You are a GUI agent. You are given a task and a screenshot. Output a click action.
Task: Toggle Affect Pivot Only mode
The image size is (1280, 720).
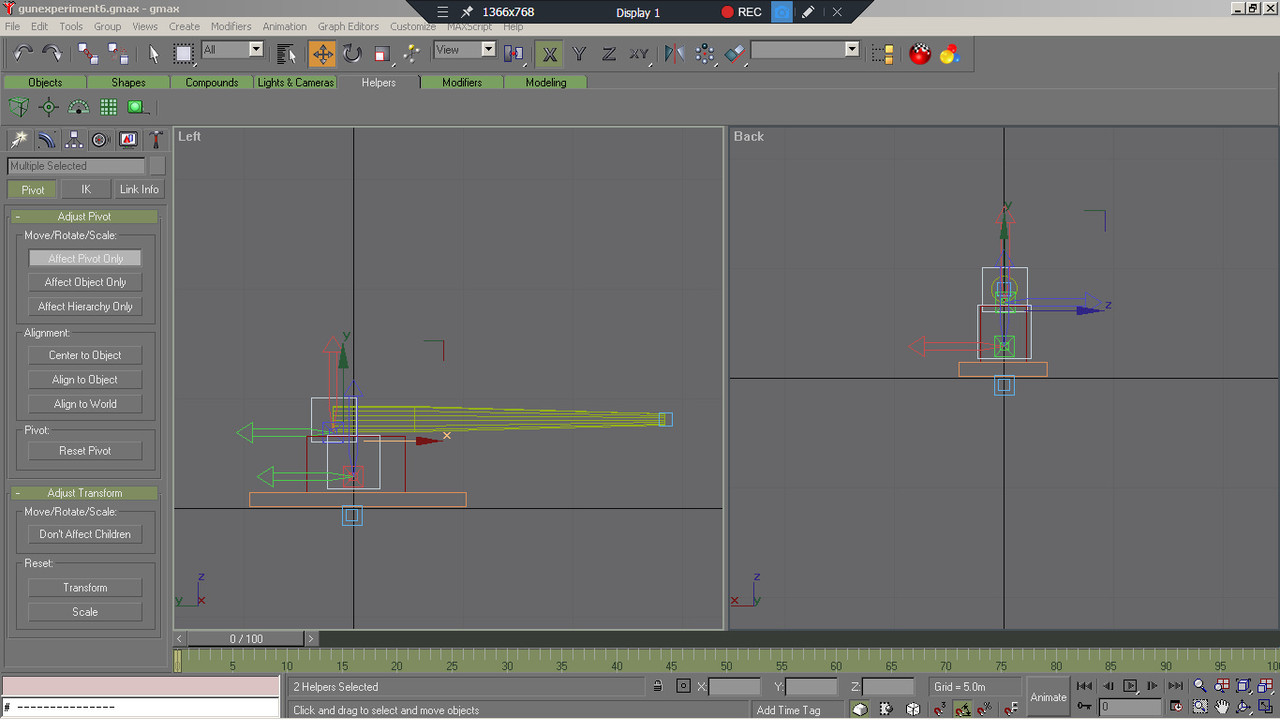click(x=85, y=258)
